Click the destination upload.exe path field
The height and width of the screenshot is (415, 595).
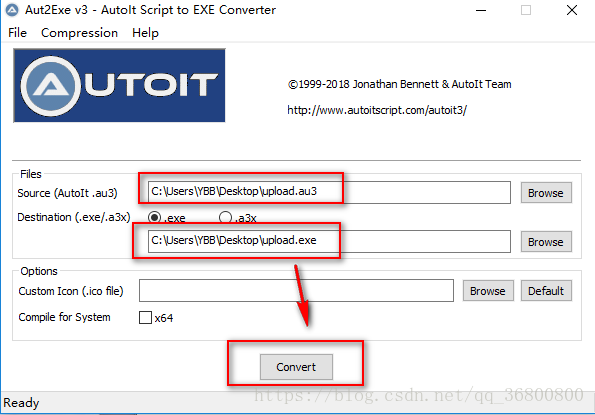click(x=329, y=241)
